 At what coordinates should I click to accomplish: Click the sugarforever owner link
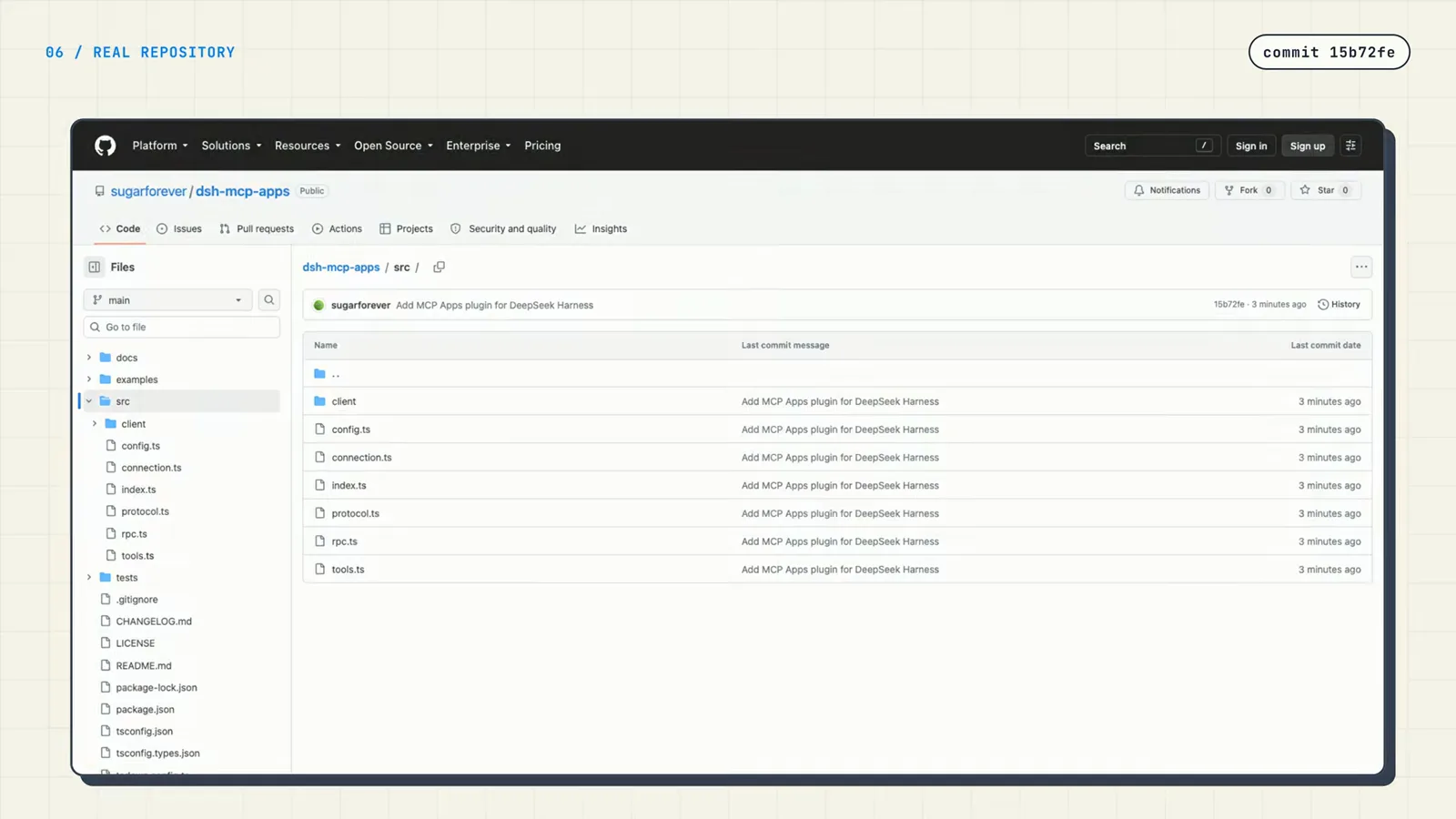coord(148,191)
